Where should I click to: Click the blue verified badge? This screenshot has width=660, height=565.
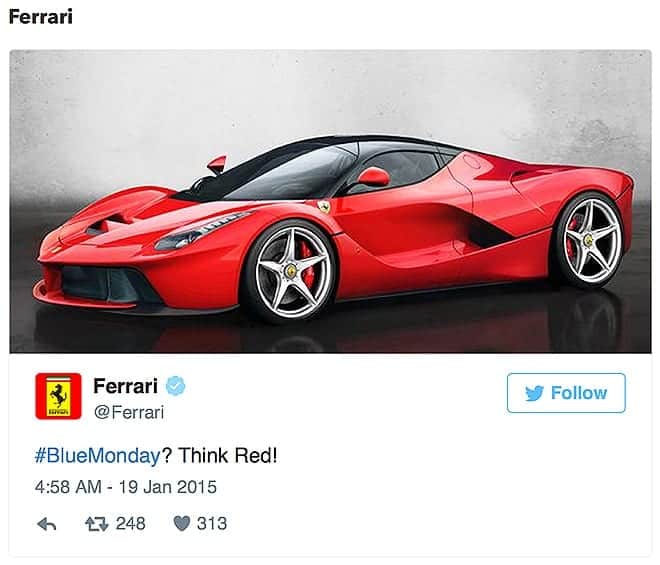click(x=175, y=386)
